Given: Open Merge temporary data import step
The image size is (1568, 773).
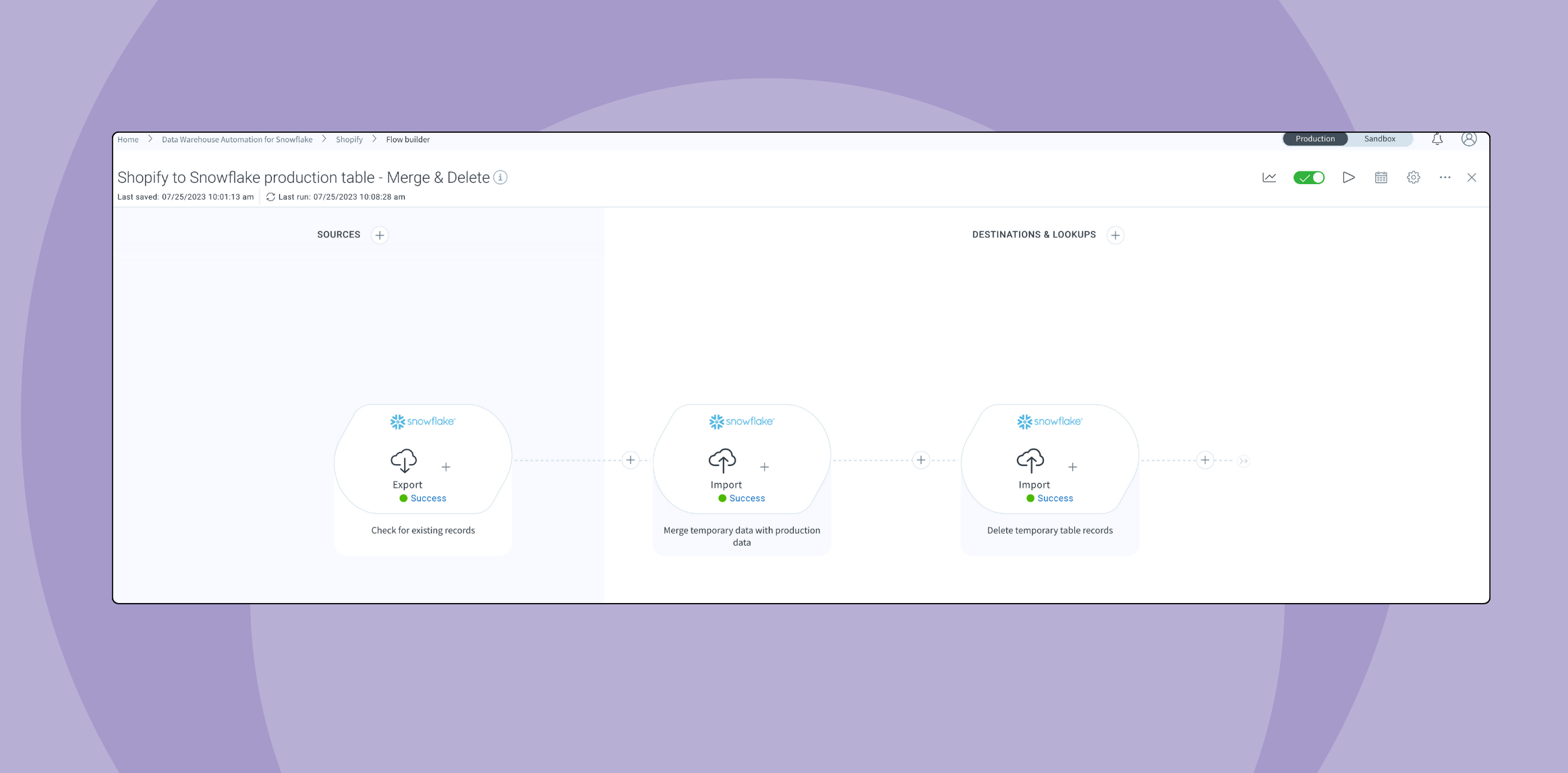Looking at the screenshot, I should [x=722, y=461].
